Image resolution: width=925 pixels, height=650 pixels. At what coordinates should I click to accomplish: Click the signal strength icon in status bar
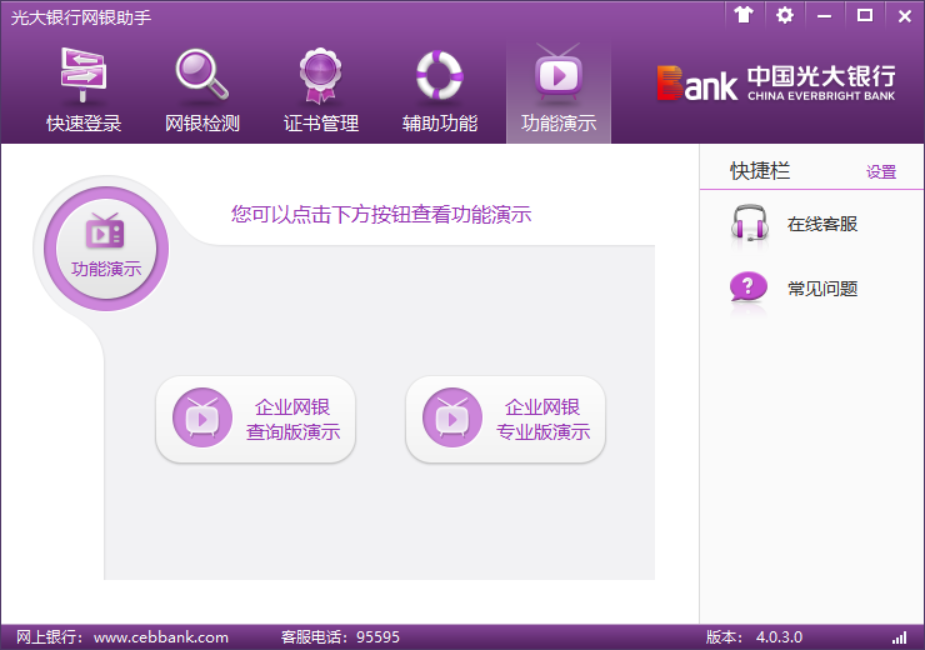coord(899,637)
